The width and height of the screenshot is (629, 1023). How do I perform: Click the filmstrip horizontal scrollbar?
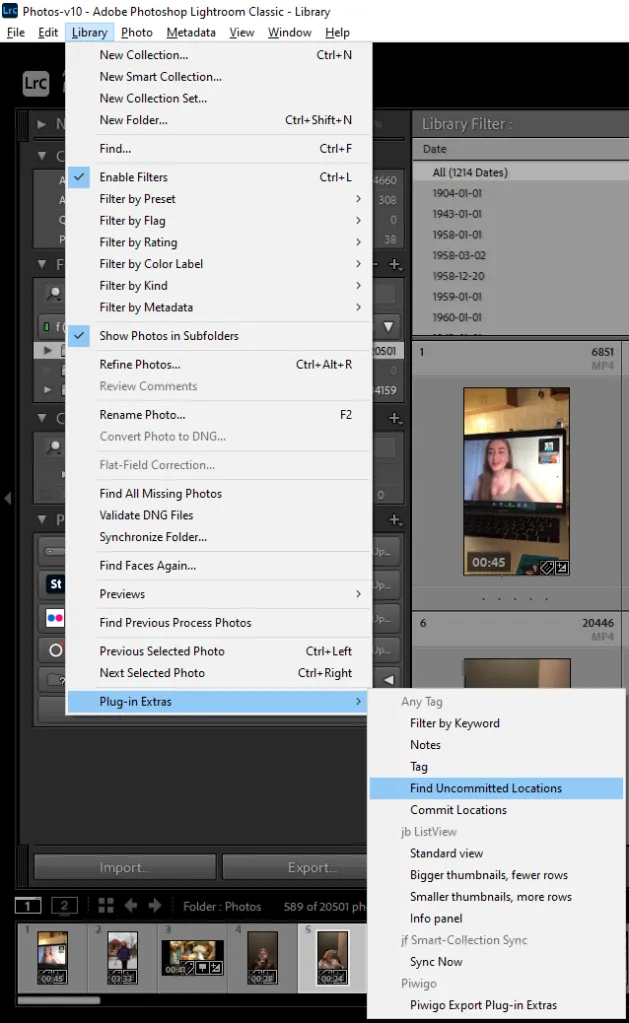[58, 999]
